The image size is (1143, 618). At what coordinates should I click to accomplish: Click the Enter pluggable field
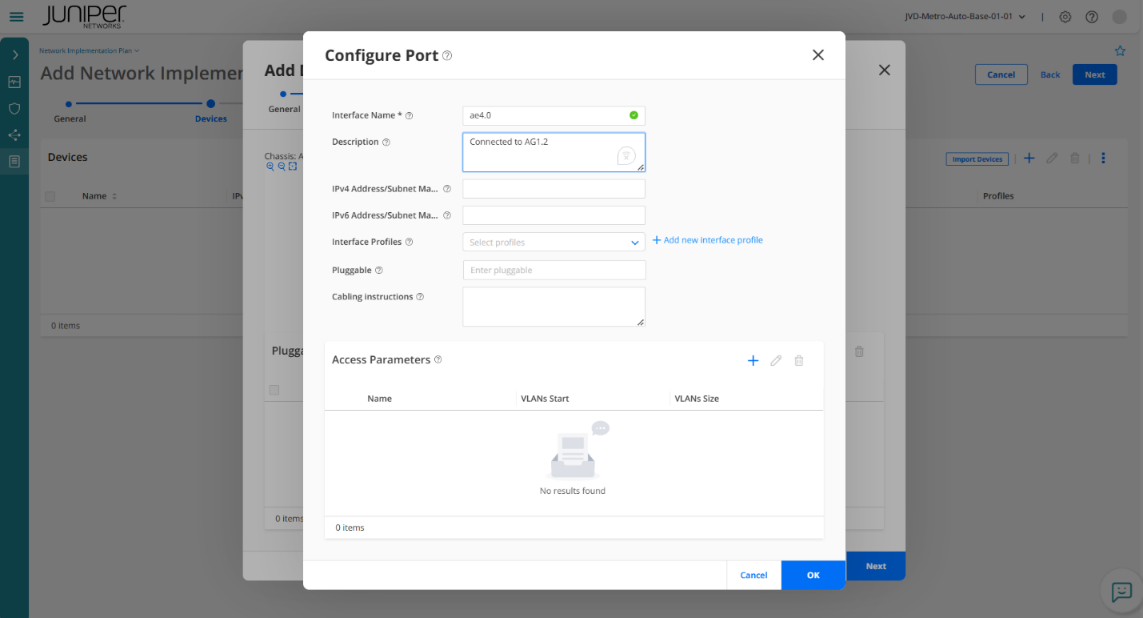tap(553, 270)
